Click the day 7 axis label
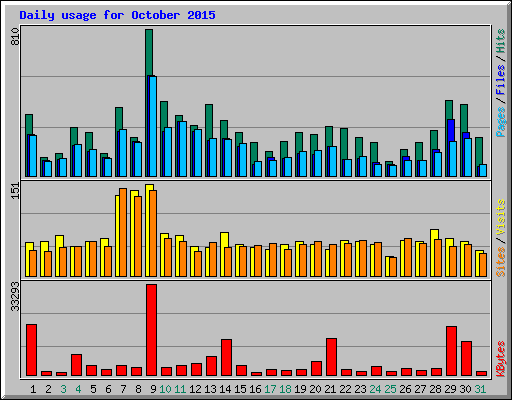 pos(123,389)
